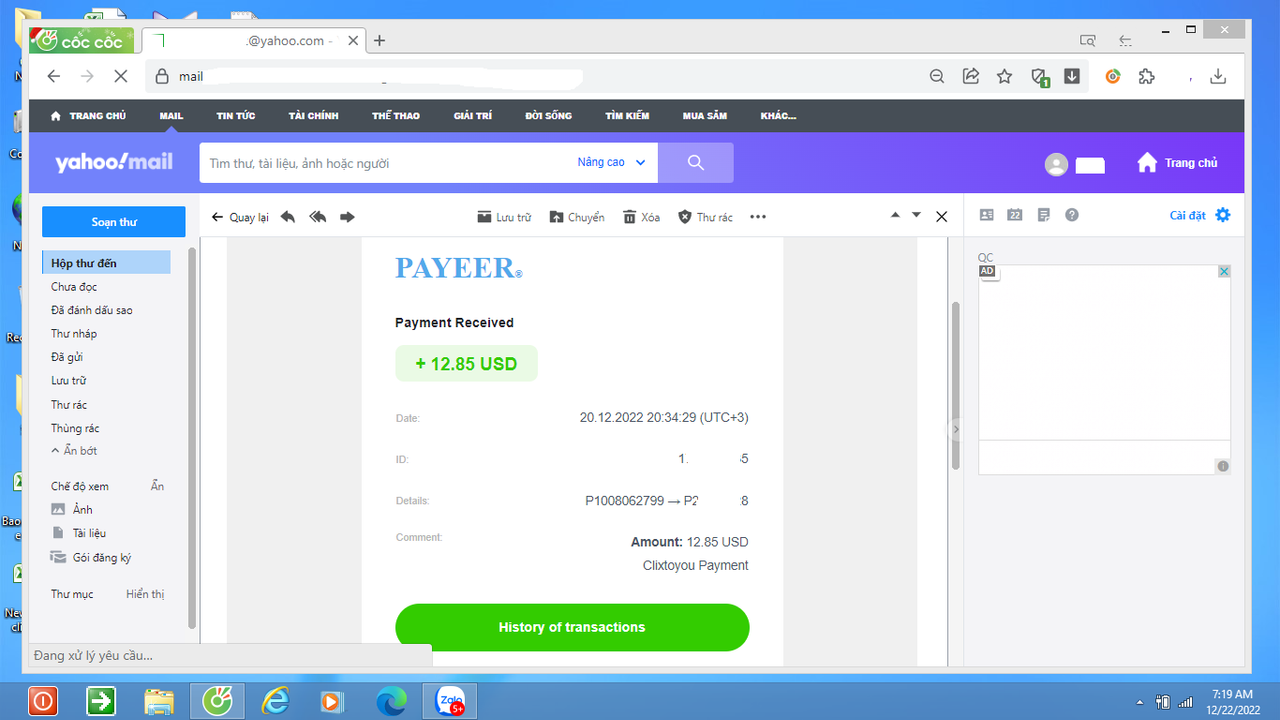This screenshot has height=720, width=1280.
Task: Collapse the right side panel handle
Action: point(955,429)
